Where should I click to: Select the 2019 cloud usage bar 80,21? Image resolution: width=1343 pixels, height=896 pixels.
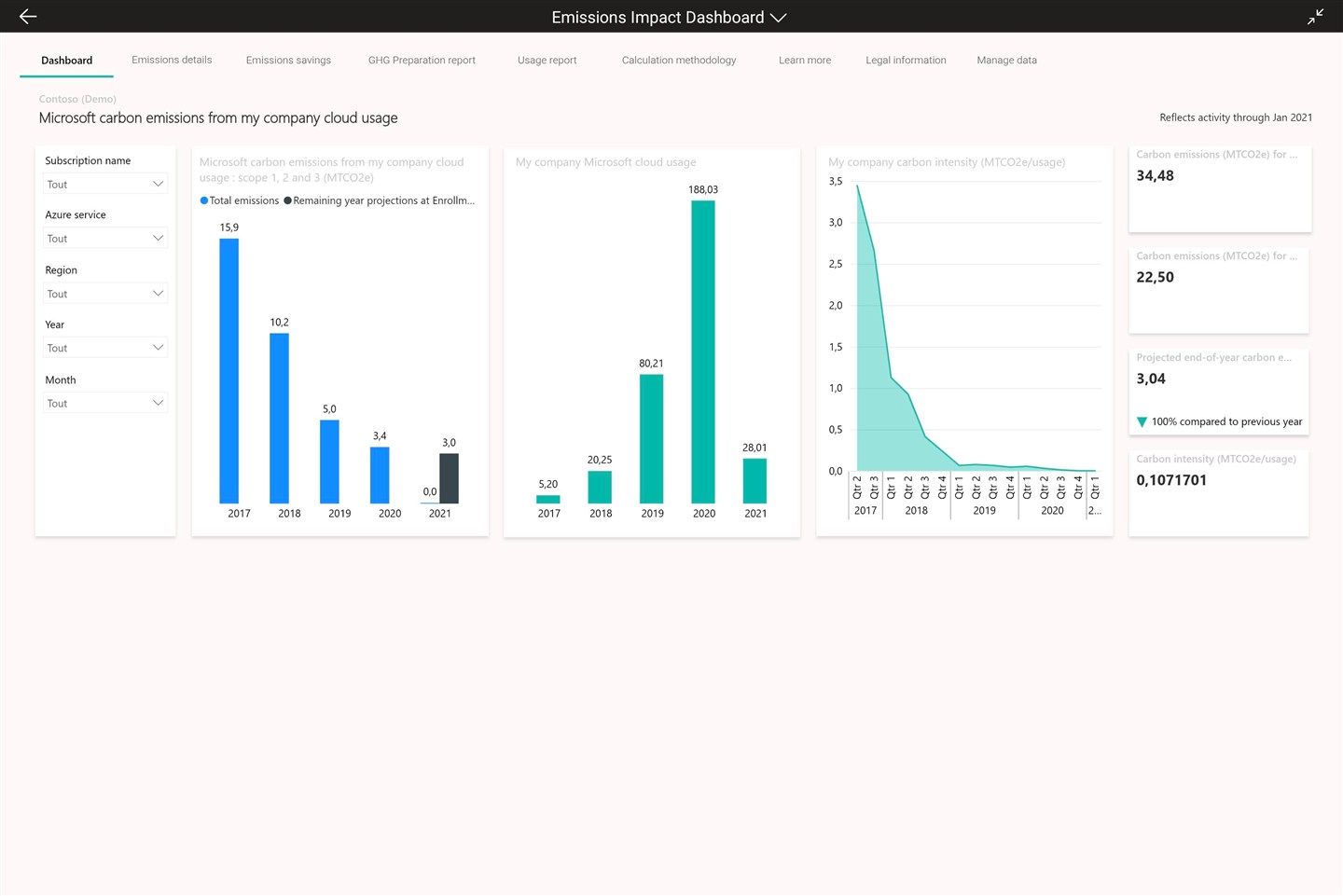pos(651,439)
